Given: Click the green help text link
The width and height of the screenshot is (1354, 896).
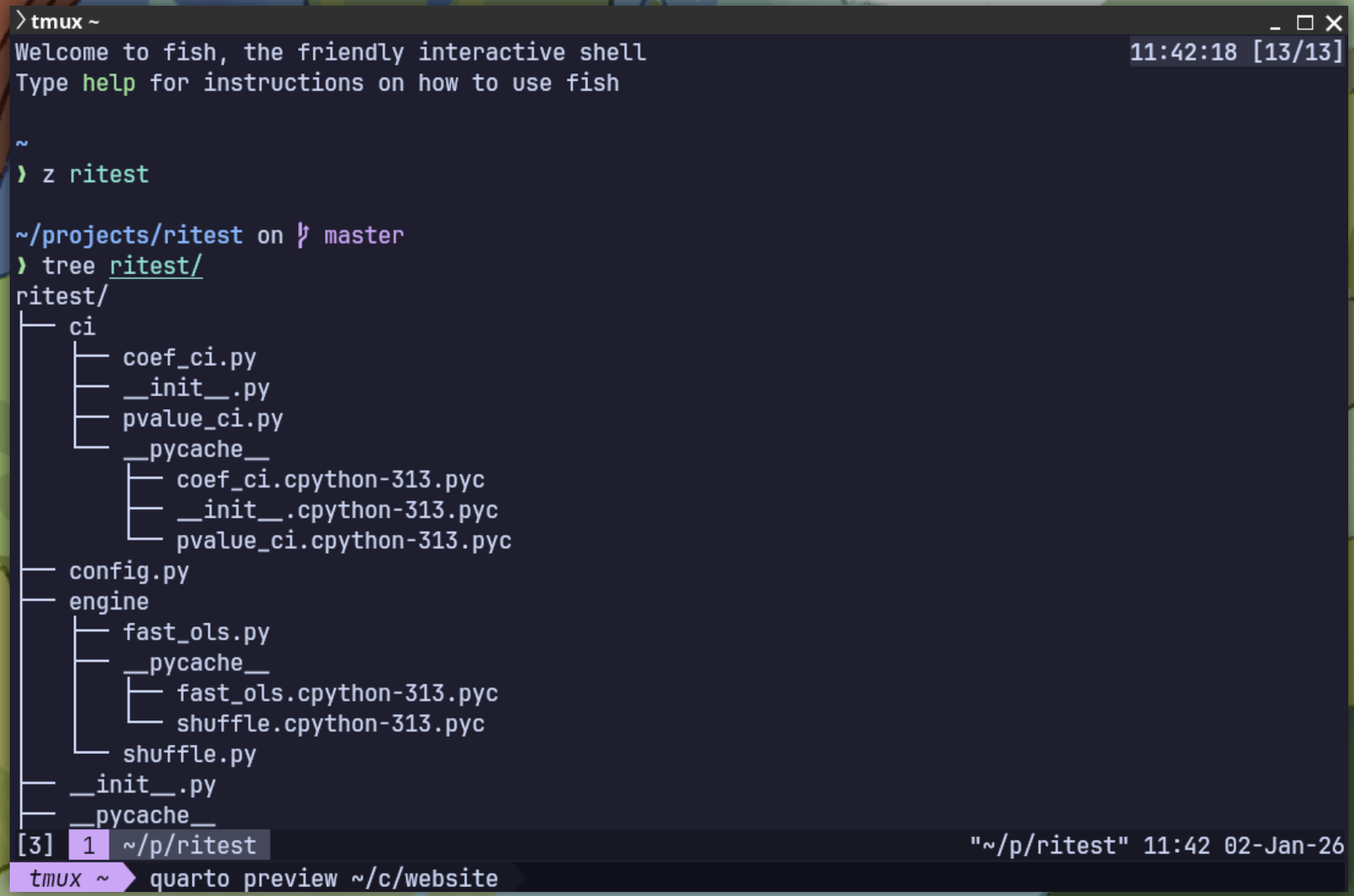Looking at the screenshot, I should point(107,82).
